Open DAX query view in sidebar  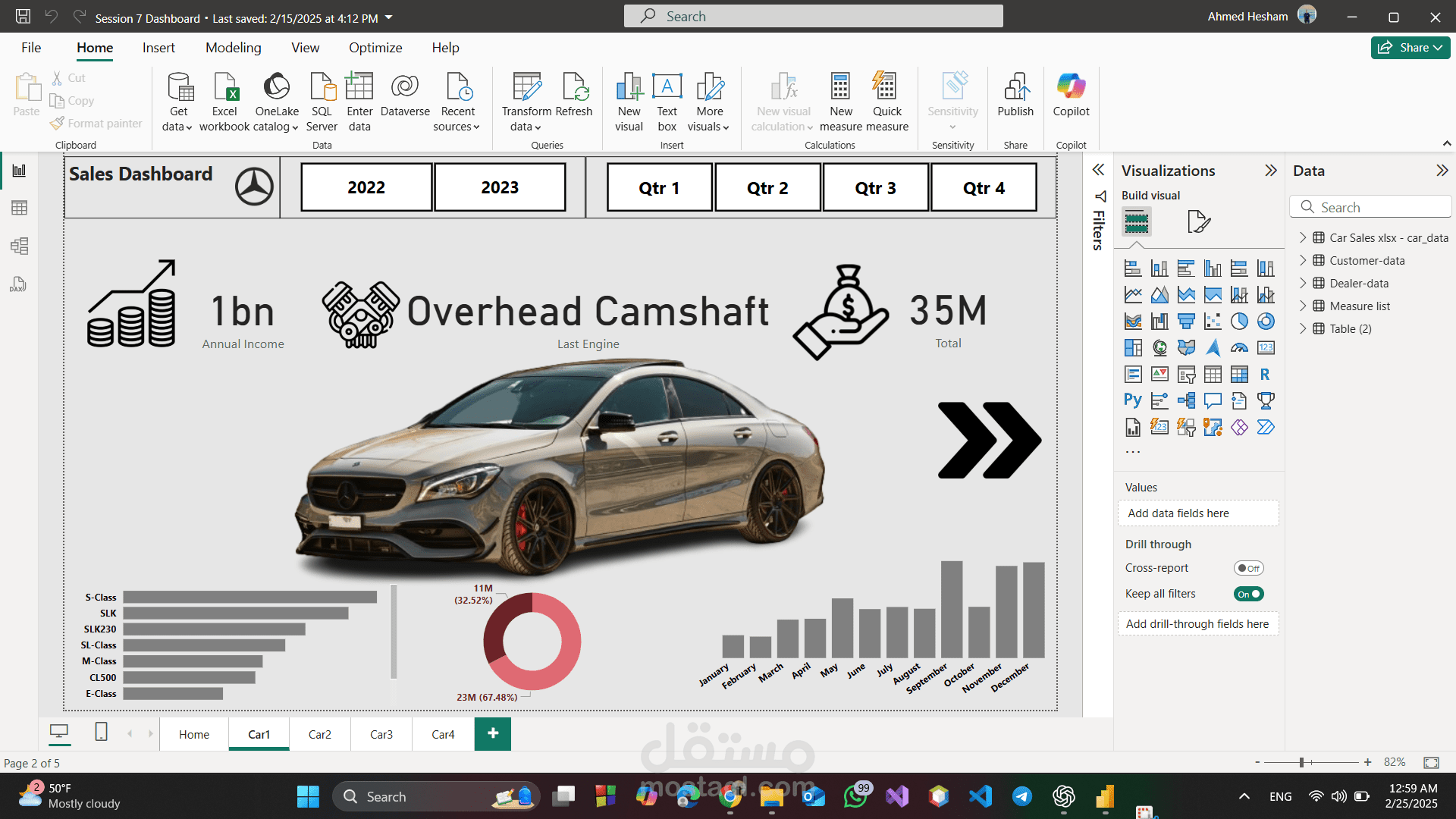click(x=19, y=284)
